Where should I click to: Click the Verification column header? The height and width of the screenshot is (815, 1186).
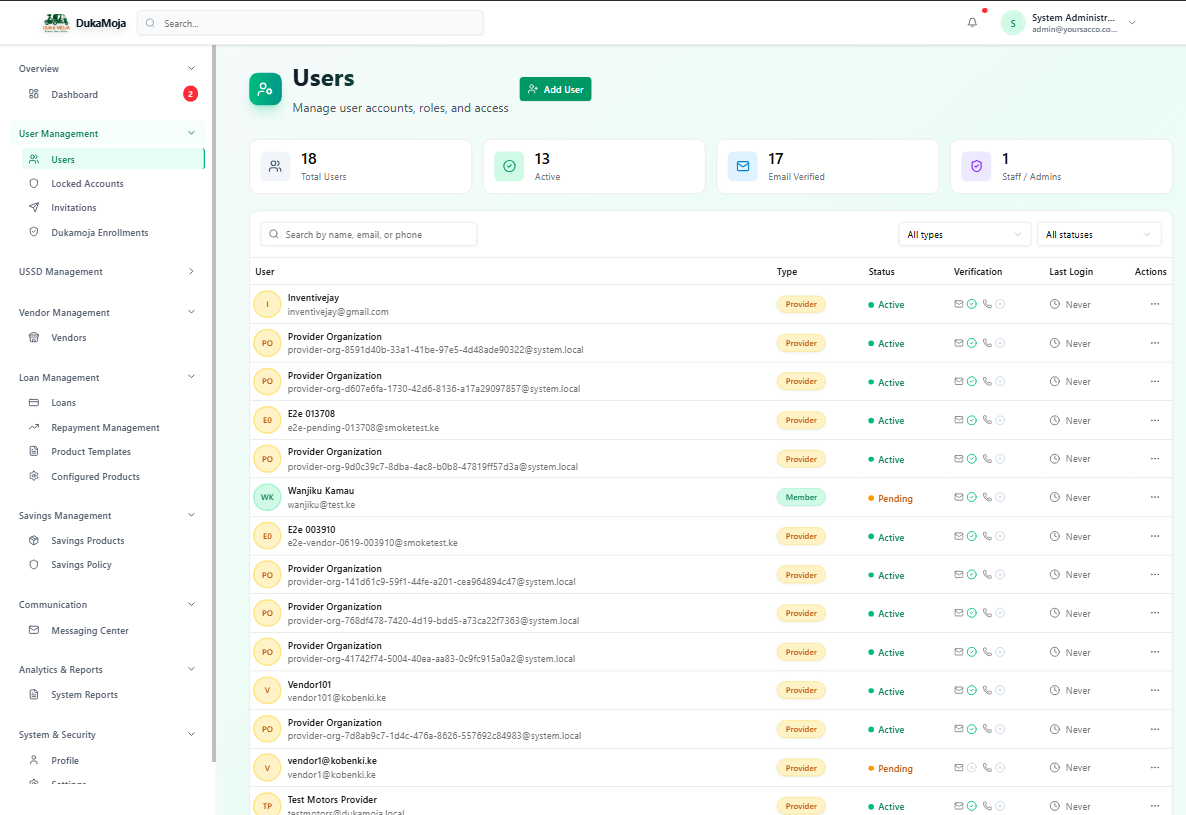tap(977, 271)
